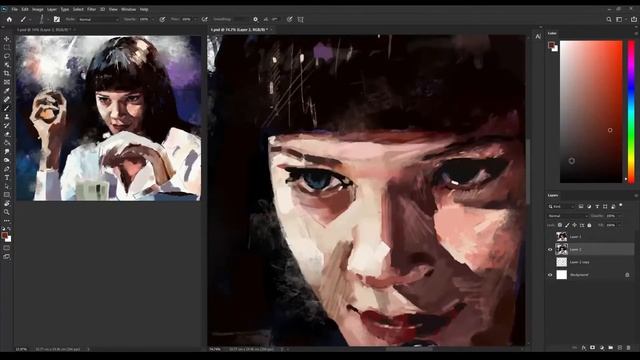Select the Rectangle shape tool
The width and height of the screenshot is (640, 360).
[x=7, y=195]
